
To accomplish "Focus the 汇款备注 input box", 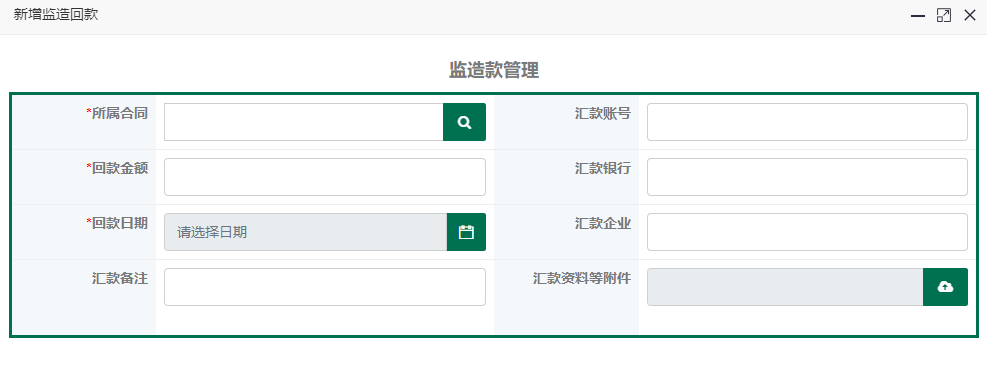I will point(325,287).
